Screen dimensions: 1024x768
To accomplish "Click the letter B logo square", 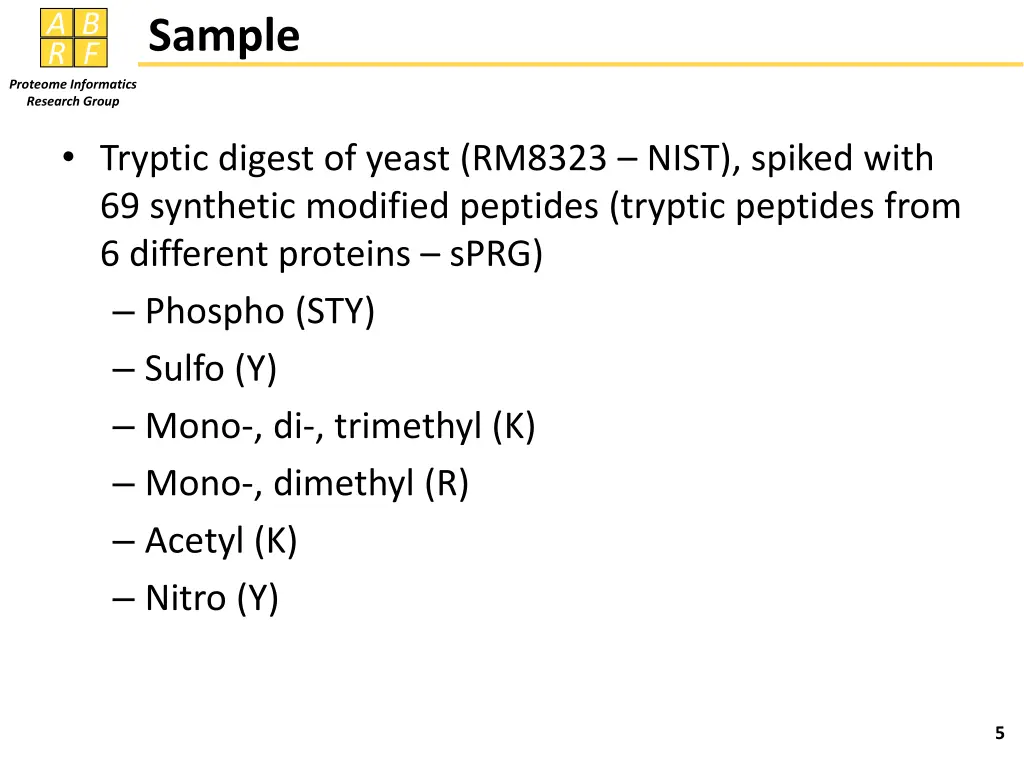I will pos(91,23).
